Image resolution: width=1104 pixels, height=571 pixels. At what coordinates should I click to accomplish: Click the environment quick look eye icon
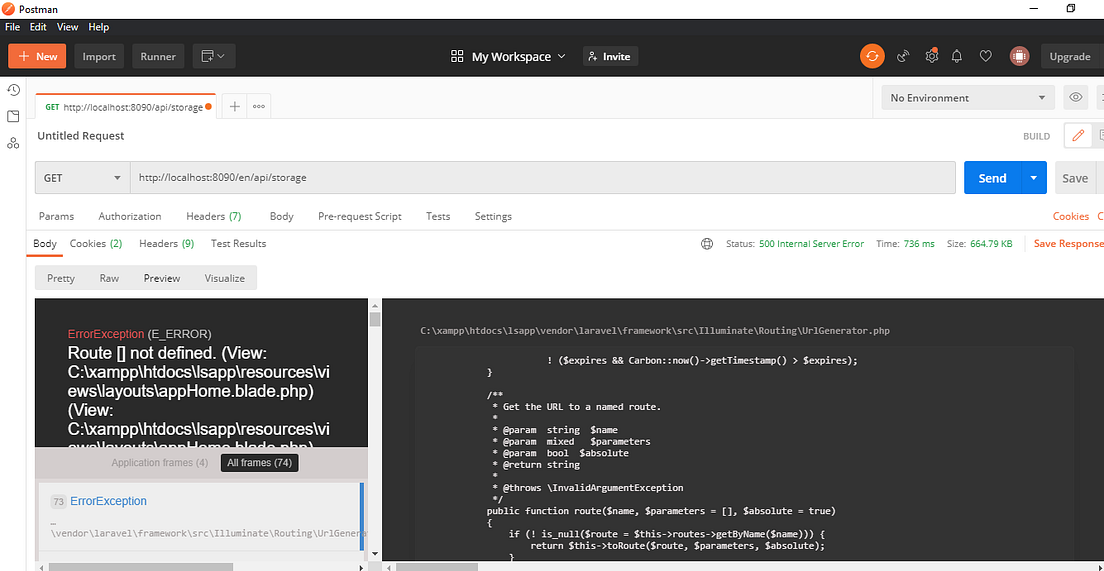click(1075, 98)
